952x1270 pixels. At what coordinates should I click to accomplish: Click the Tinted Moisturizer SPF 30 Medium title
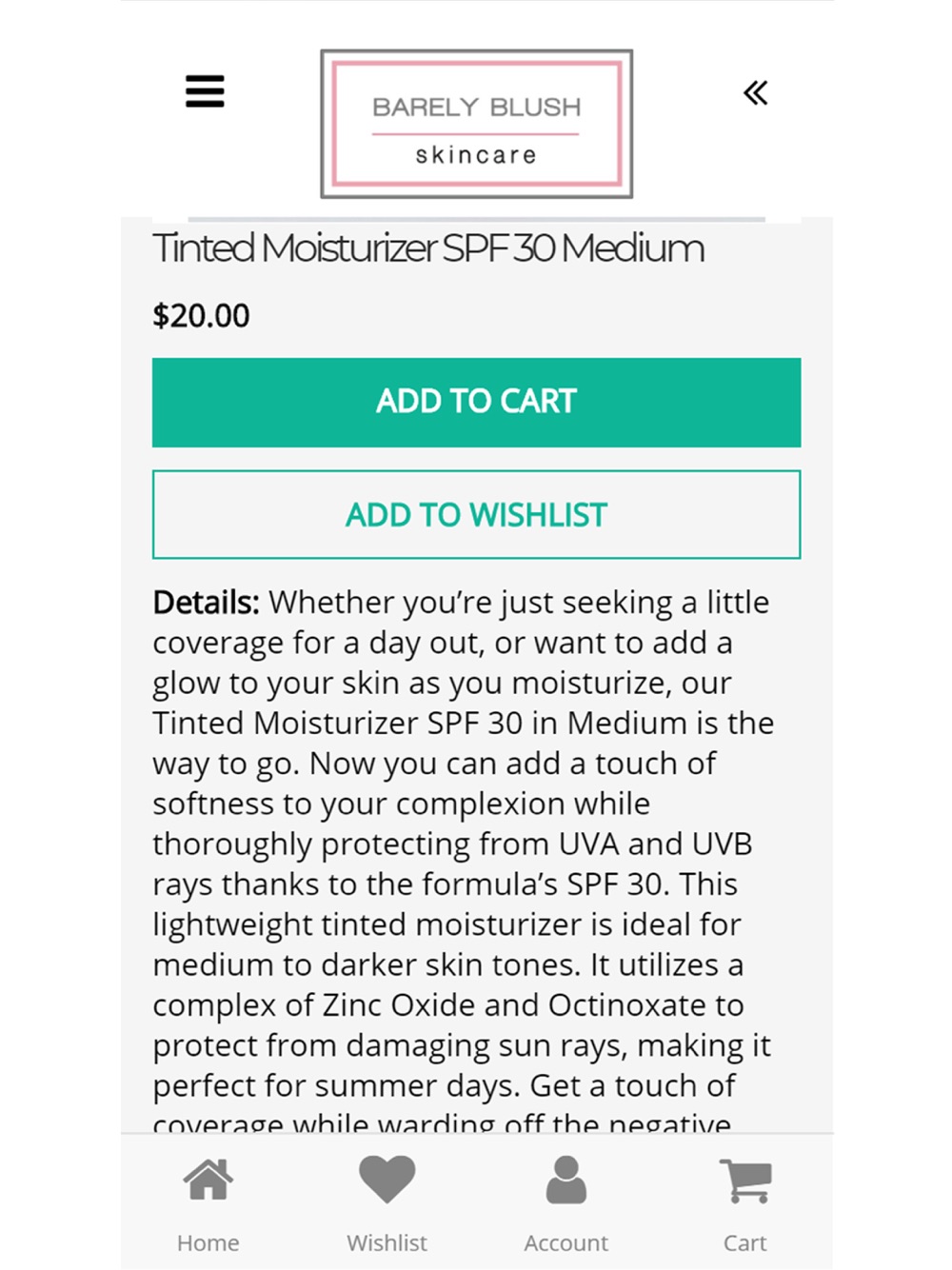pyautogui.click(x=428, y=248)
